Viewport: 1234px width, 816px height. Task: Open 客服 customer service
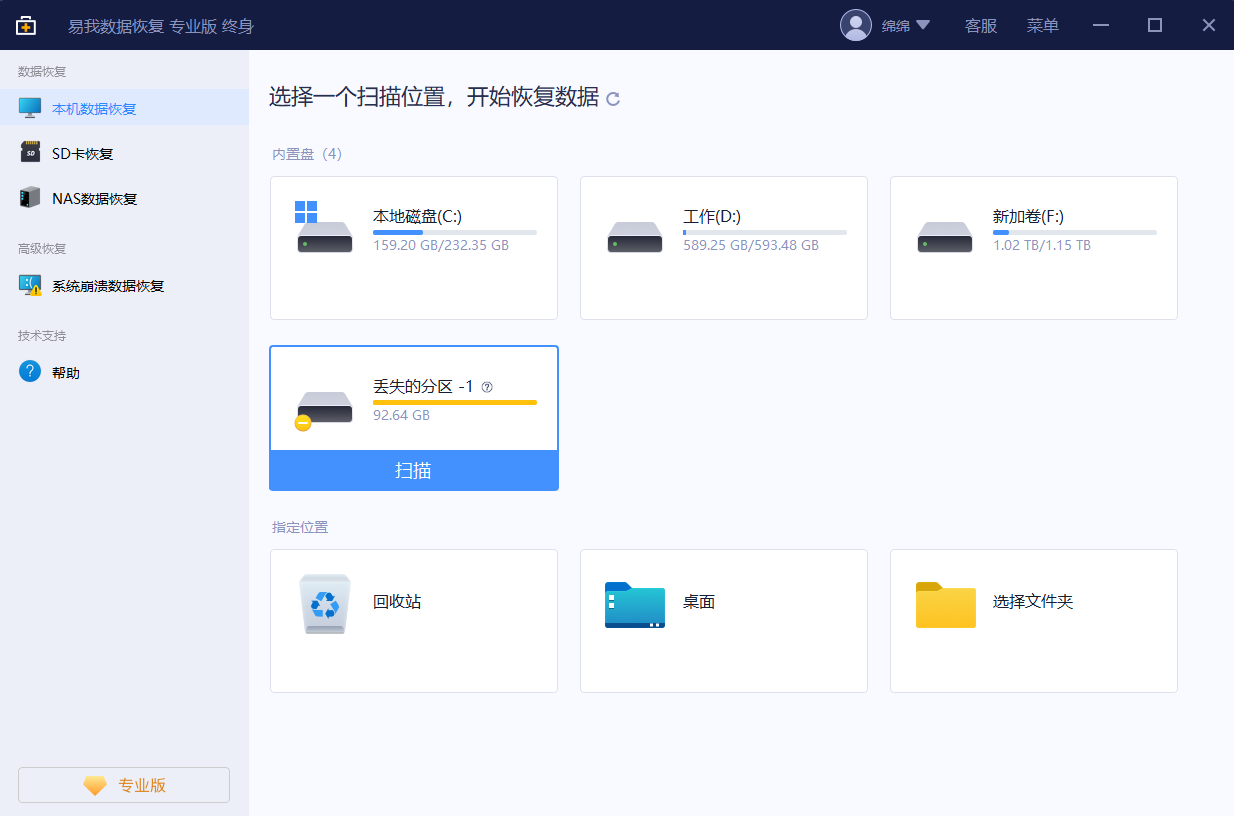coord(980,26)
